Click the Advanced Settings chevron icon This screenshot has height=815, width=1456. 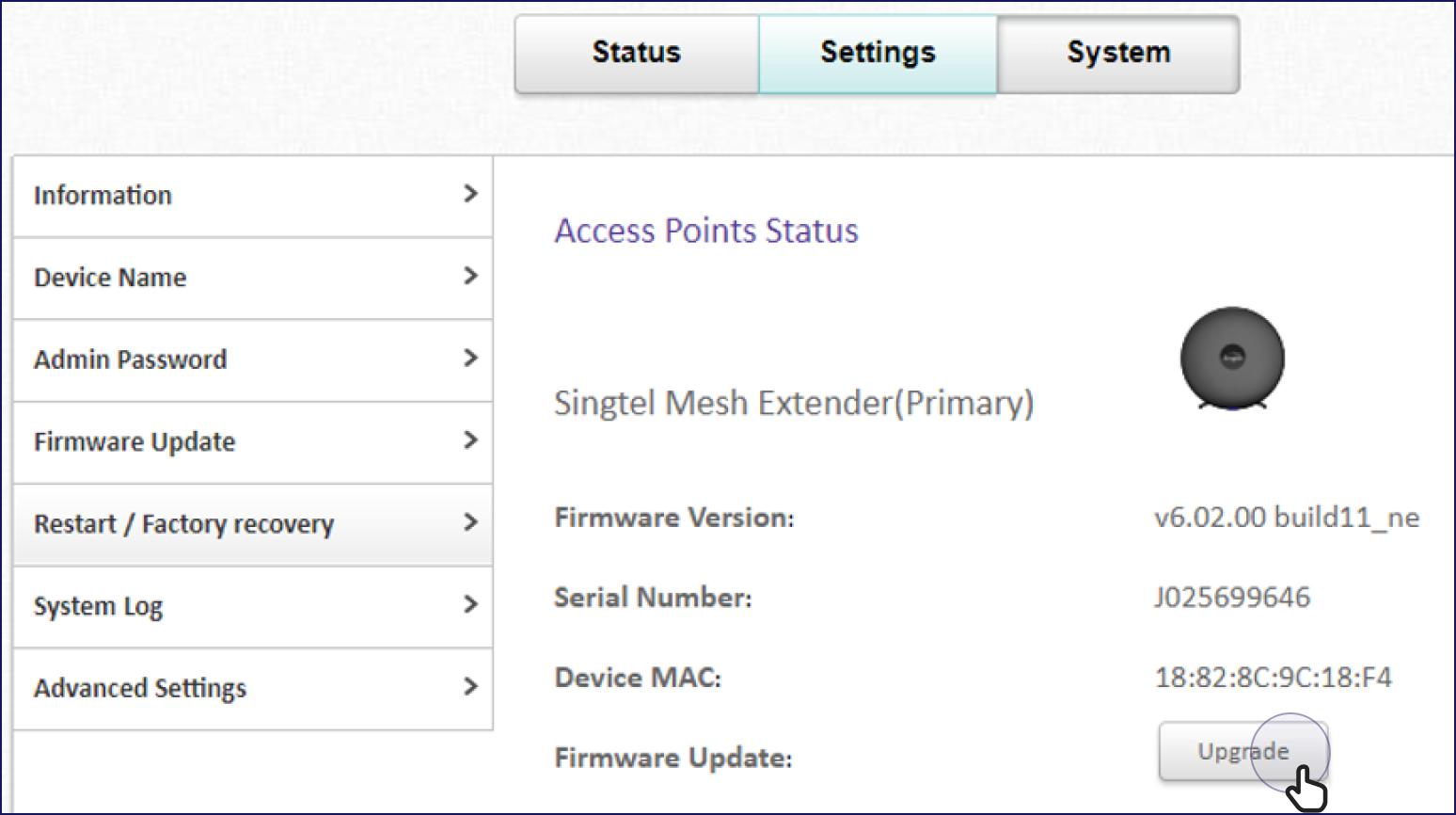pos(470,686)
